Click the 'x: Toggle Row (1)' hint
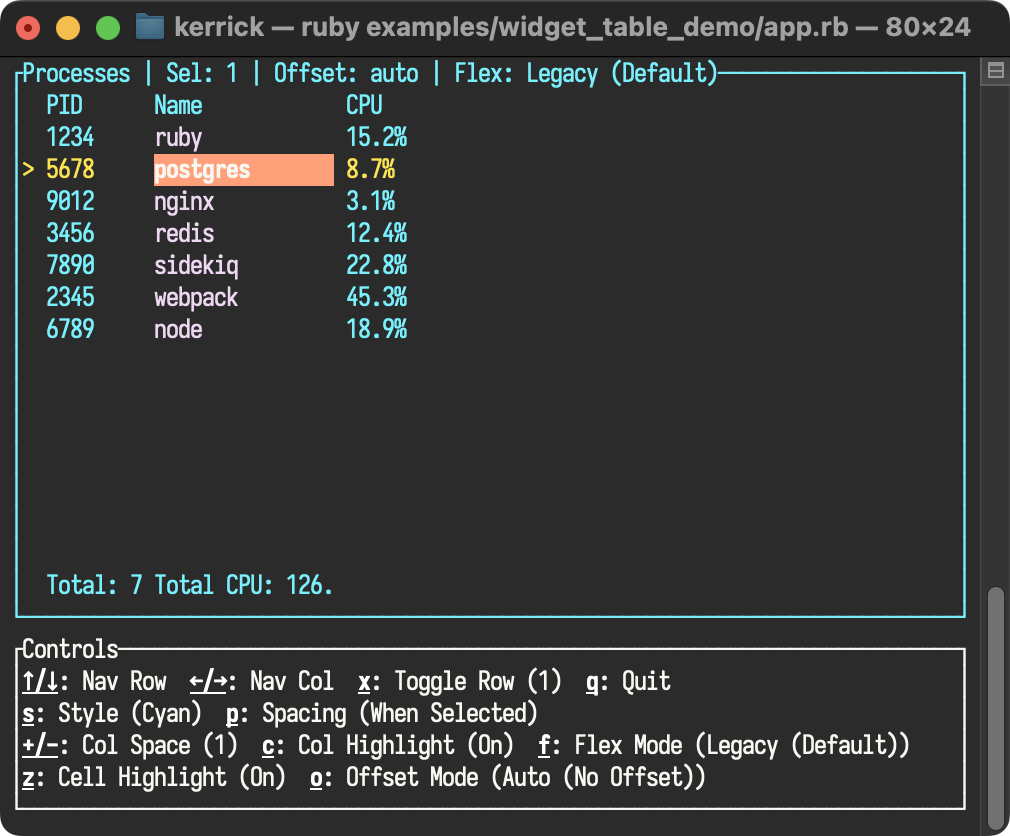Image resolution: width=1010 pixels, height=836 pixels. tap(460, 682)
